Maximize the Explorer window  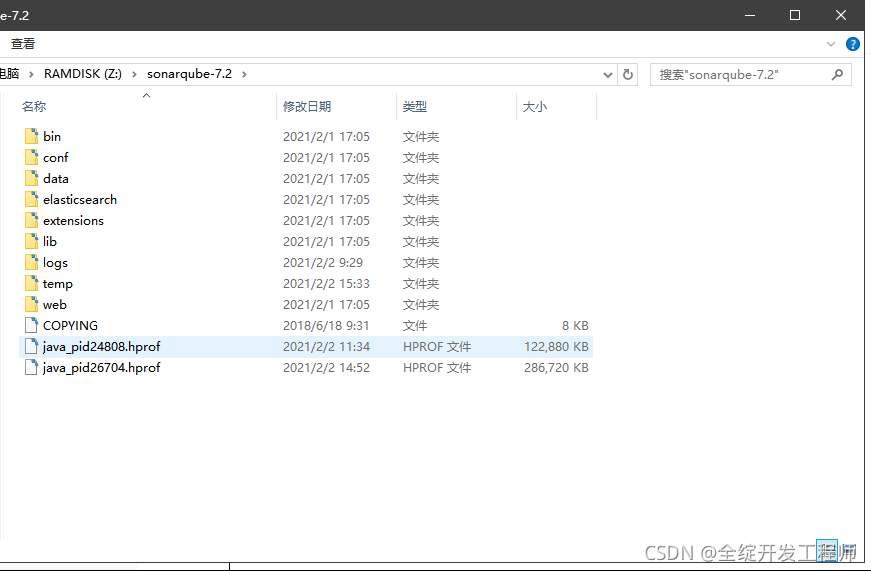pos(795,16)
